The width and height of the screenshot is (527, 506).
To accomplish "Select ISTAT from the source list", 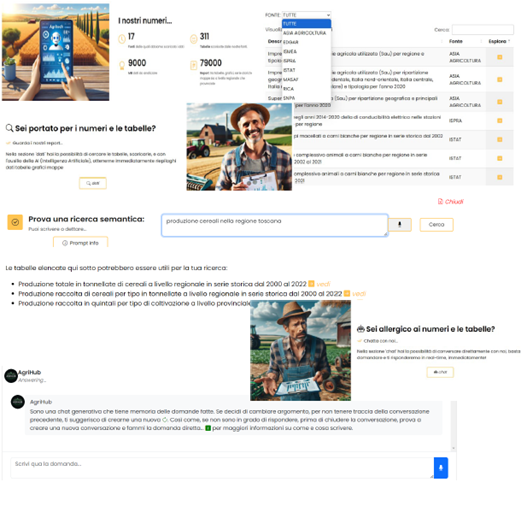I will point(289,70).
